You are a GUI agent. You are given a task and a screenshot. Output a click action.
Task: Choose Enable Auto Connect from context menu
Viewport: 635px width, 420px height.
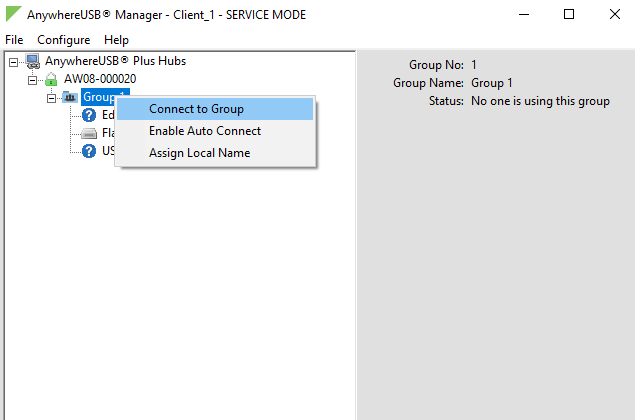[215, 131]
